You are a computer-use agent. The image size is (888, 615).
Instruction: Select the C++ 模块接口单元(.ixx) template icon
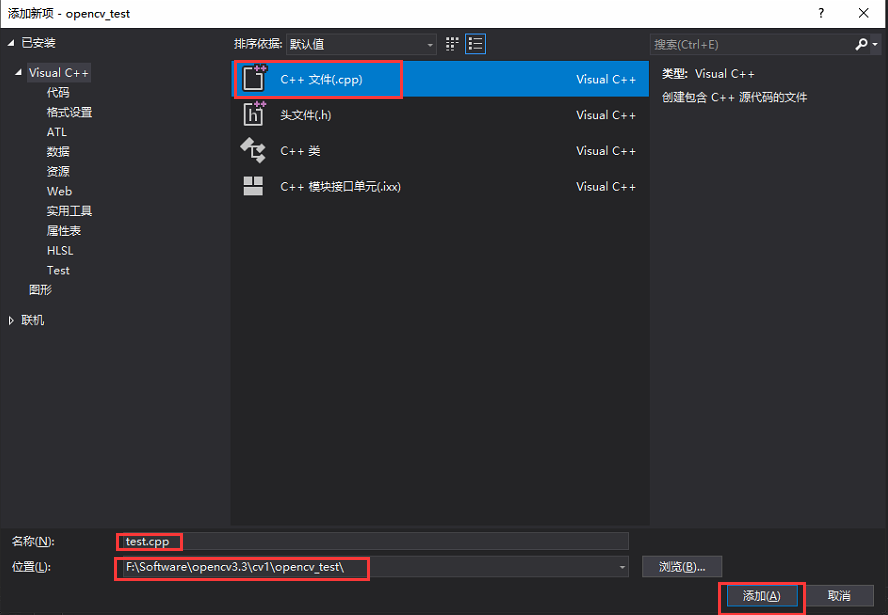[253, 185]
